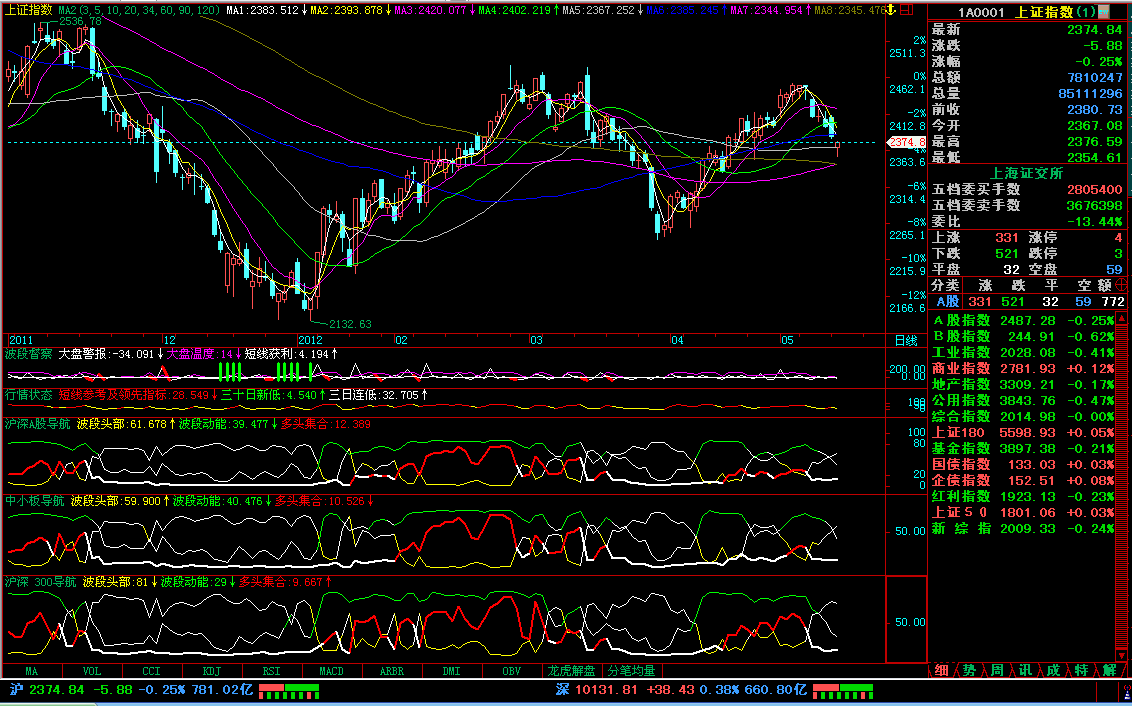1132x706 pixels.
Task: Click the small pink tag beside 上证指数(1)
Action: point(1104,12)
